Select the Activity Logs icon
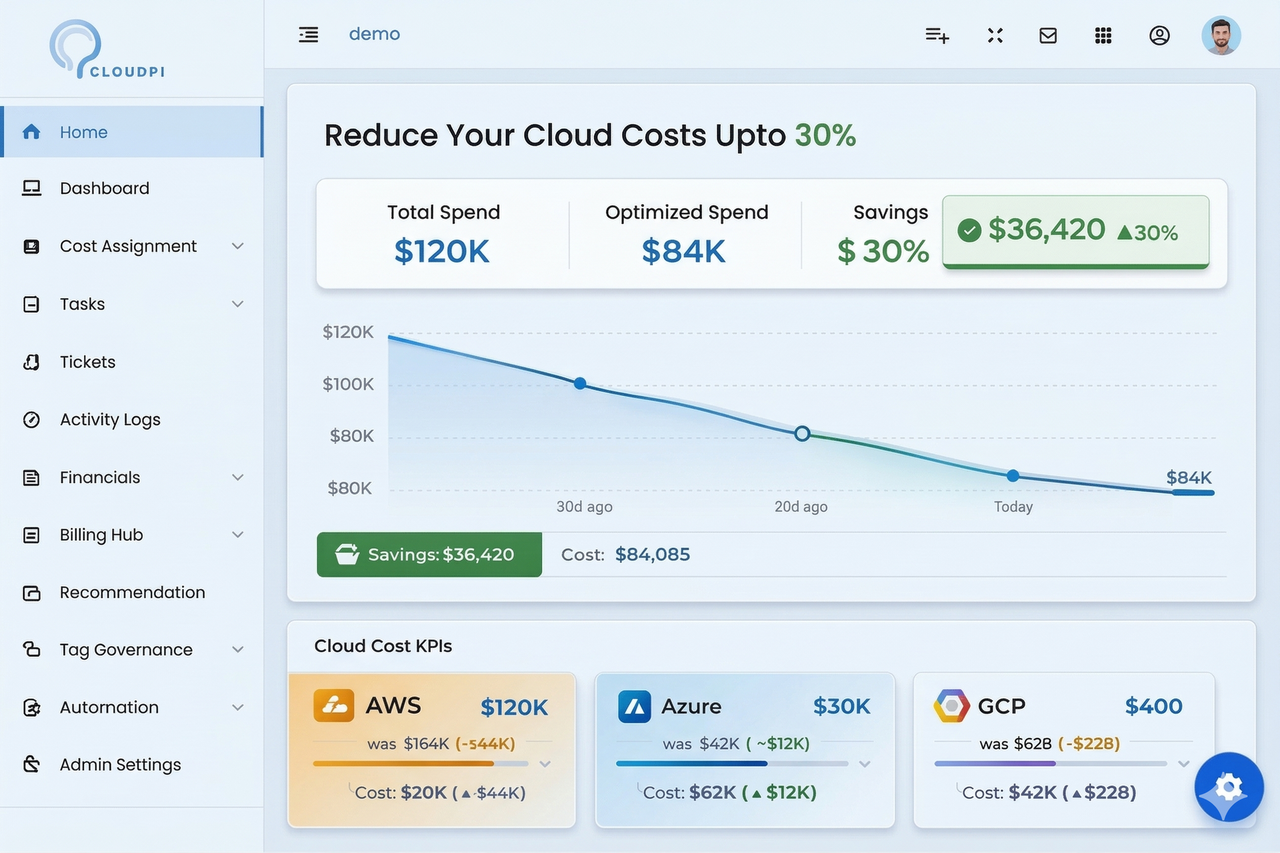This screenshot has width=1280, height=853. (x=32, y=419)
